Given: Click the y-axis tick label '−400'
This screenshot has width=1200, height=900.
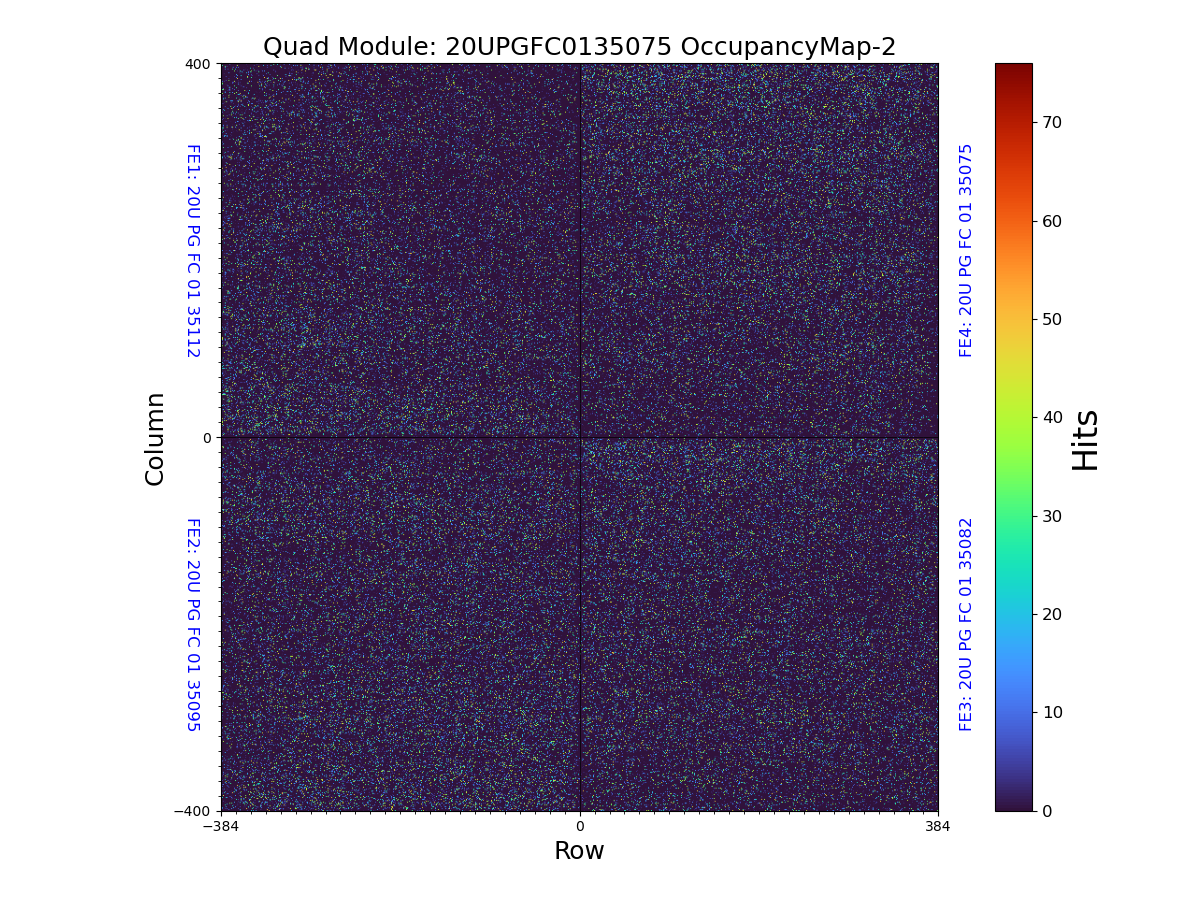Looking at the screenshot, I should 193,811.
